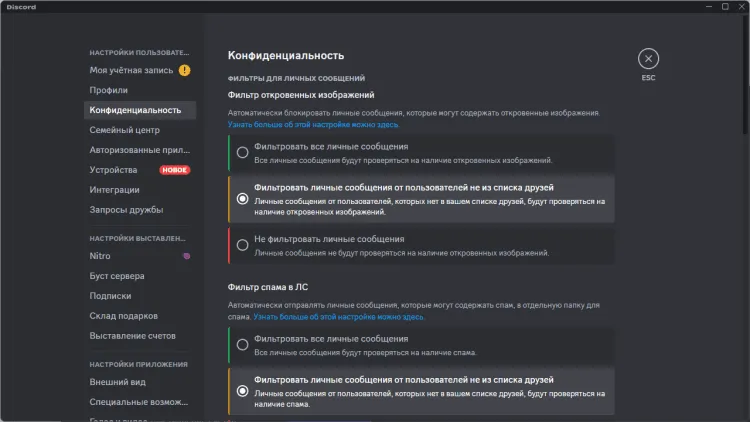Go to Семейный центр section
The height and width of the screenshot is (422, 750).
pyautogui.click(x=124, y=130)
